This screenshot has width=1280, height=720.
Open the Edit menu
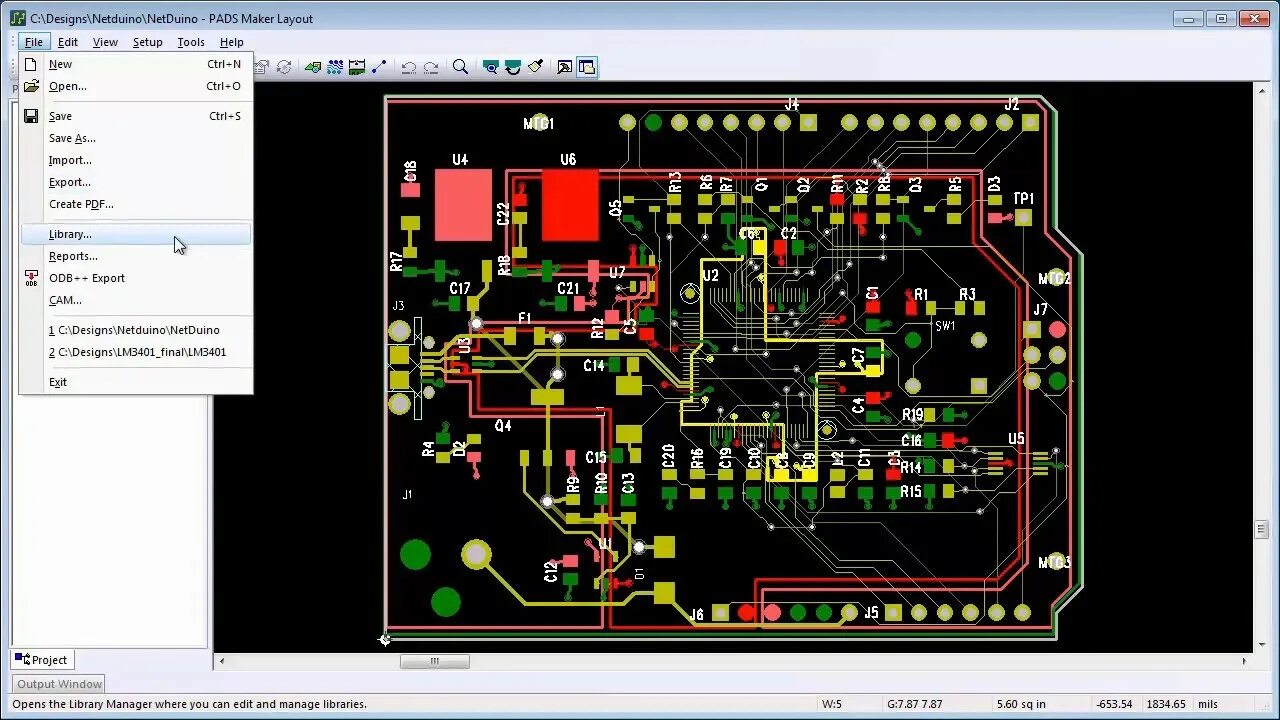tap(67, 42)
